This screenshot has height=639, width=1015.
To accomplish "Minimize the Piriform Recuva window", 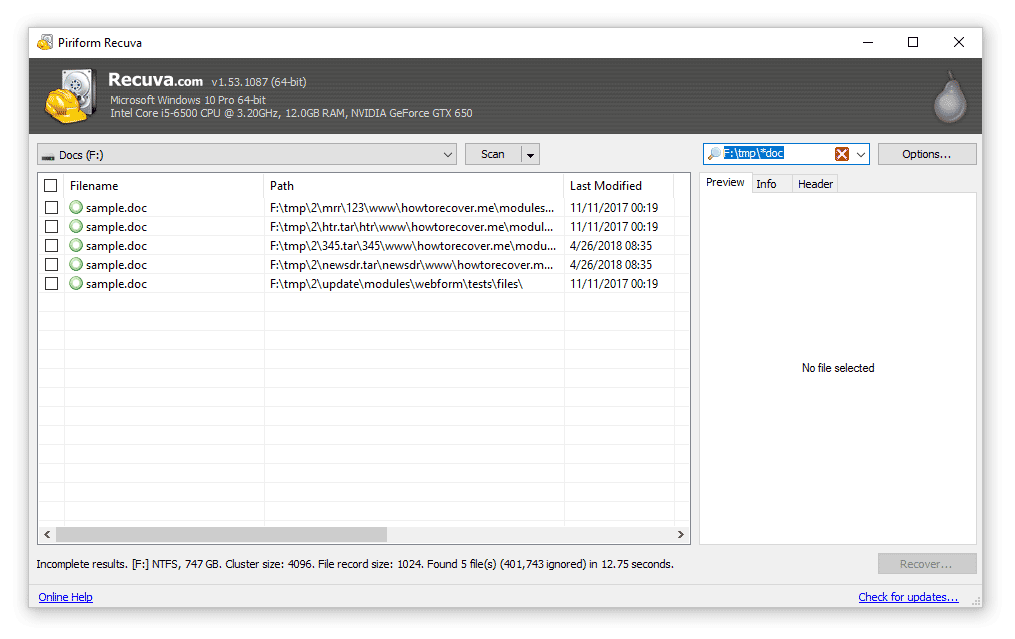I will tap(868, 43).
